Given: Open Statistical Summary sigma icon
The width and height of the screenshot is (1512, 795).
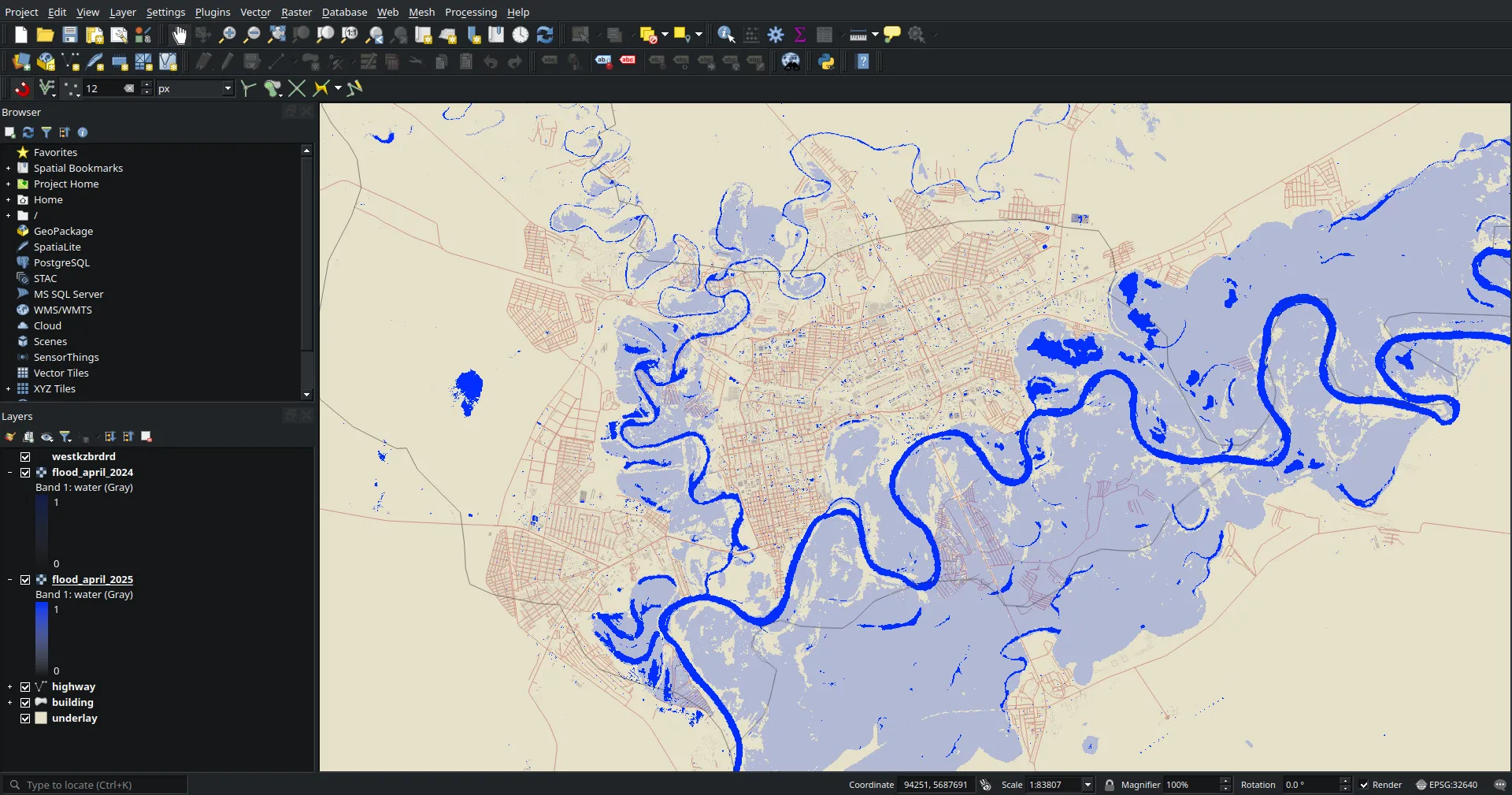Looking at the screenshot, I should [x=800, y=35].
